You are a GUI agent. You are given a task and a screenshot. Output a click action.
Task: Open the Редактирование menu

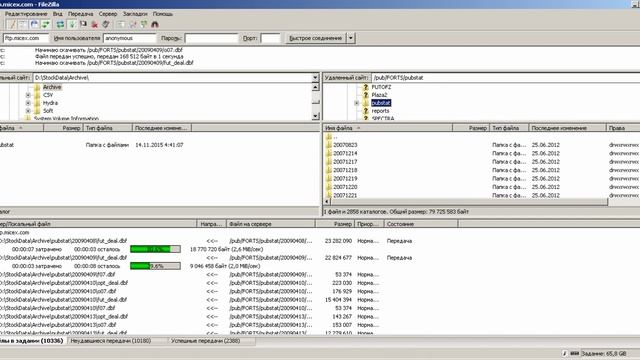(x=26, y=14)
